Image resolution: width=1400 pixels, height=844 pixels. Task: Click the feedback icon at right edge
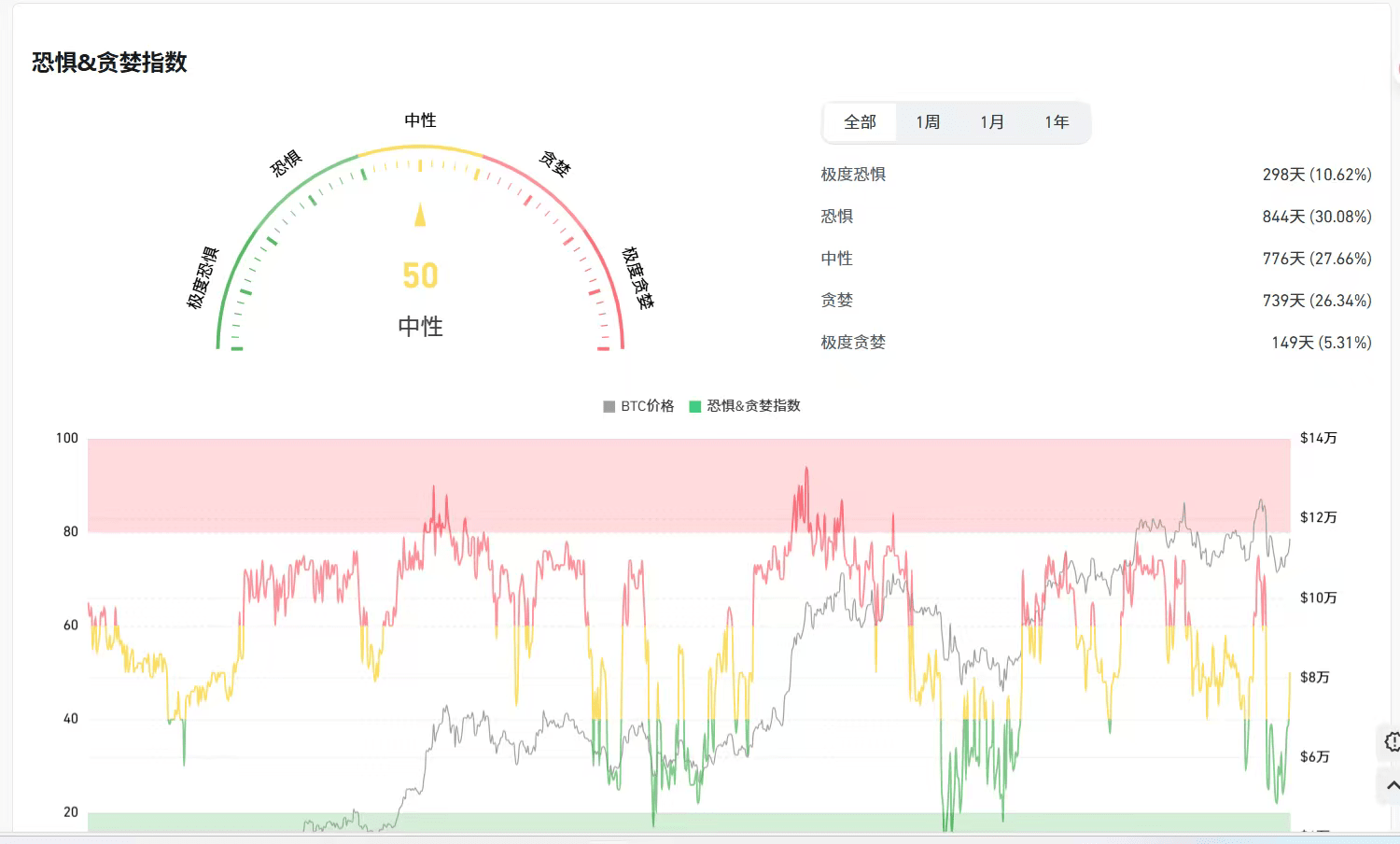1391,742
